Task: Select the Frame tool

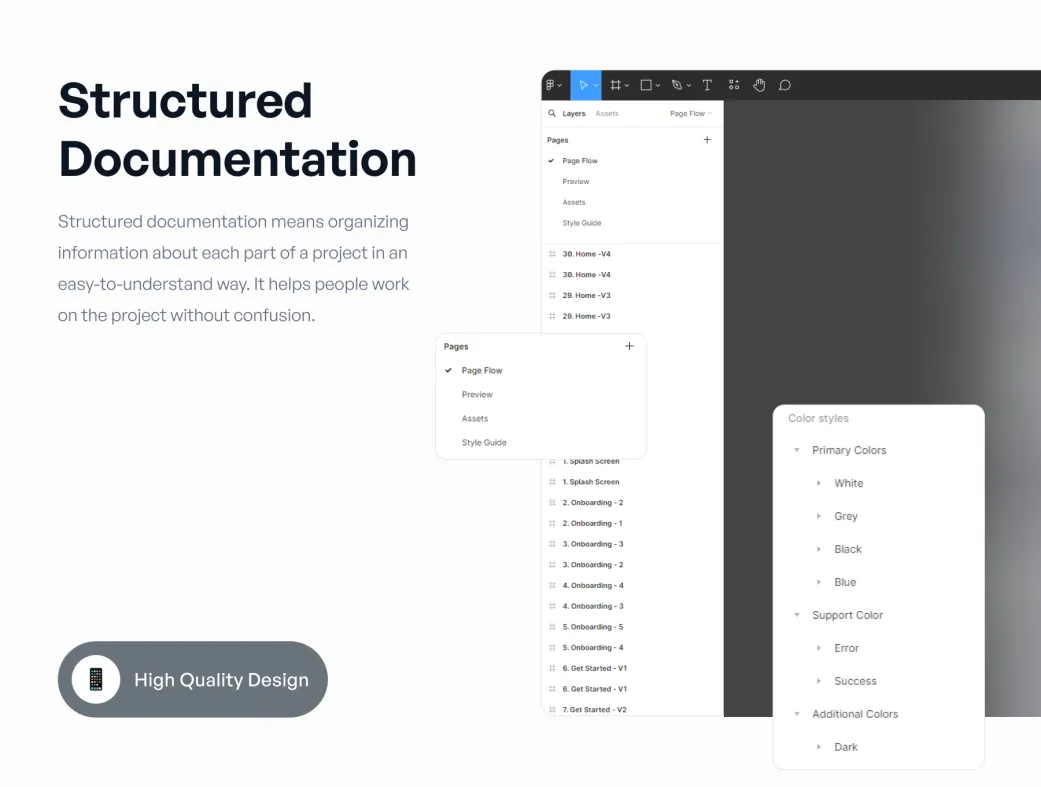Action: point(616,85)
